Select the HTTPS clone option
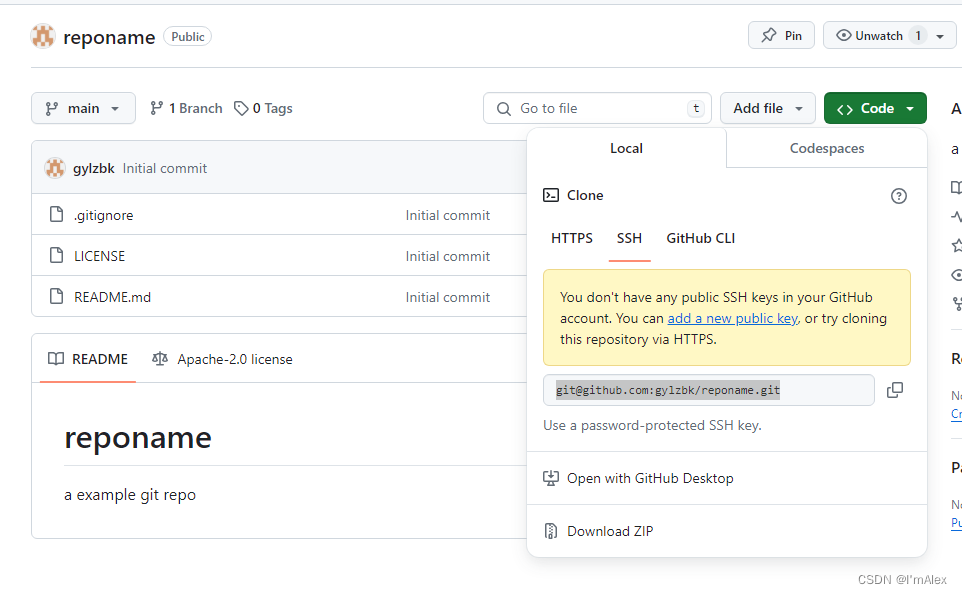Viewport: 962px width, 594px height. (572, 238)
